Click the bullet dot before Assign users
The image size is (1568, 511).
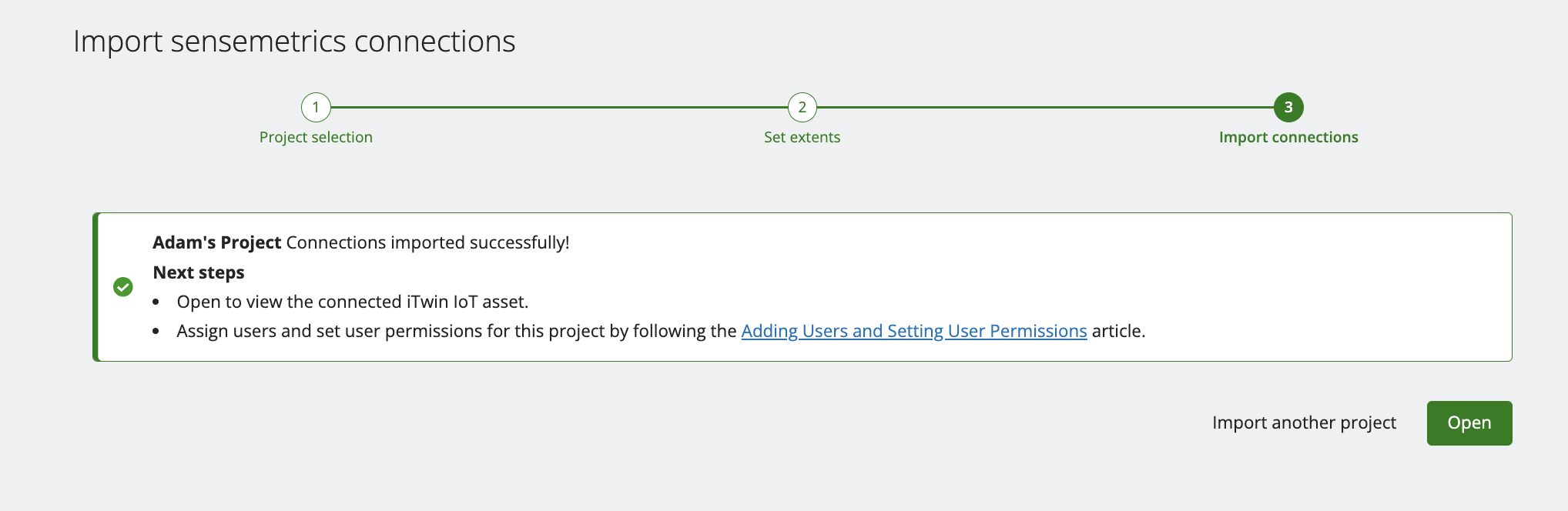156,332
